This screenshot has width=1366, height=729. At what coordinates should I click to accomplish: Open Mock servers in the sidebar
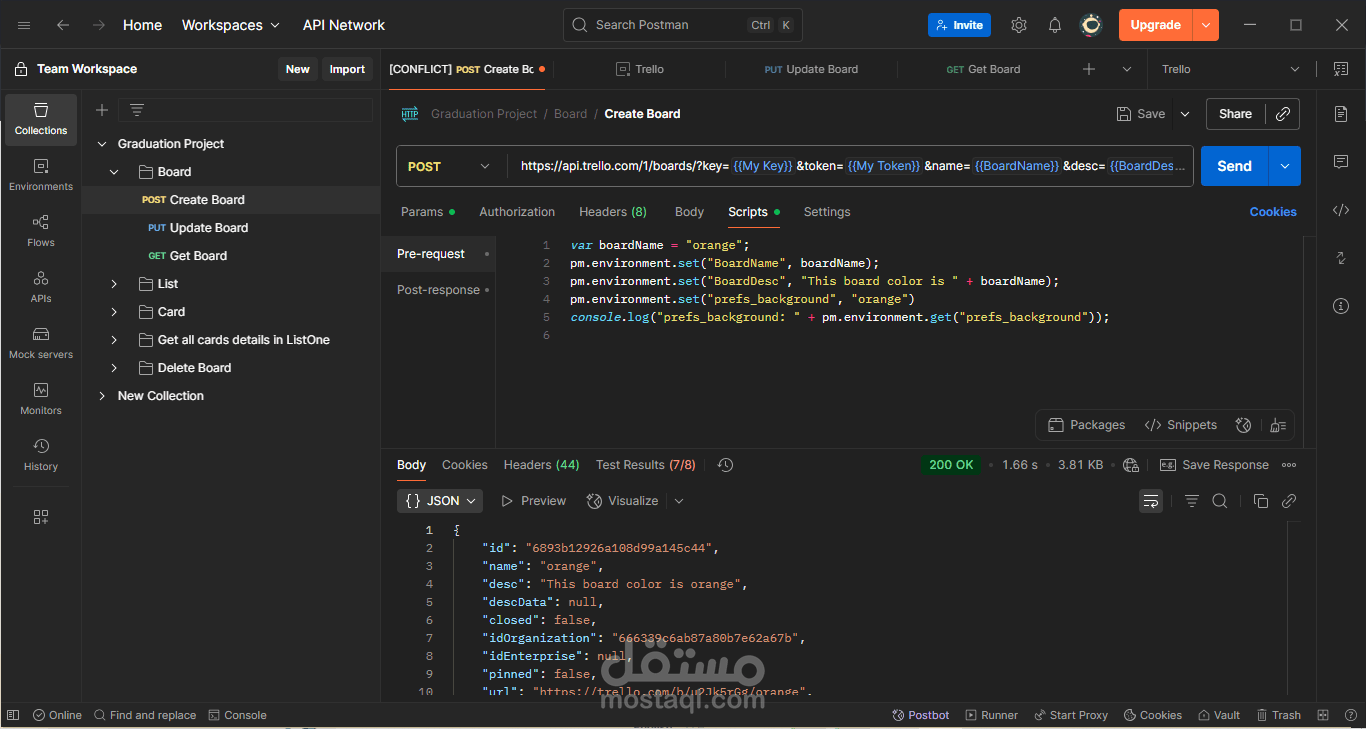click(41, 343)
